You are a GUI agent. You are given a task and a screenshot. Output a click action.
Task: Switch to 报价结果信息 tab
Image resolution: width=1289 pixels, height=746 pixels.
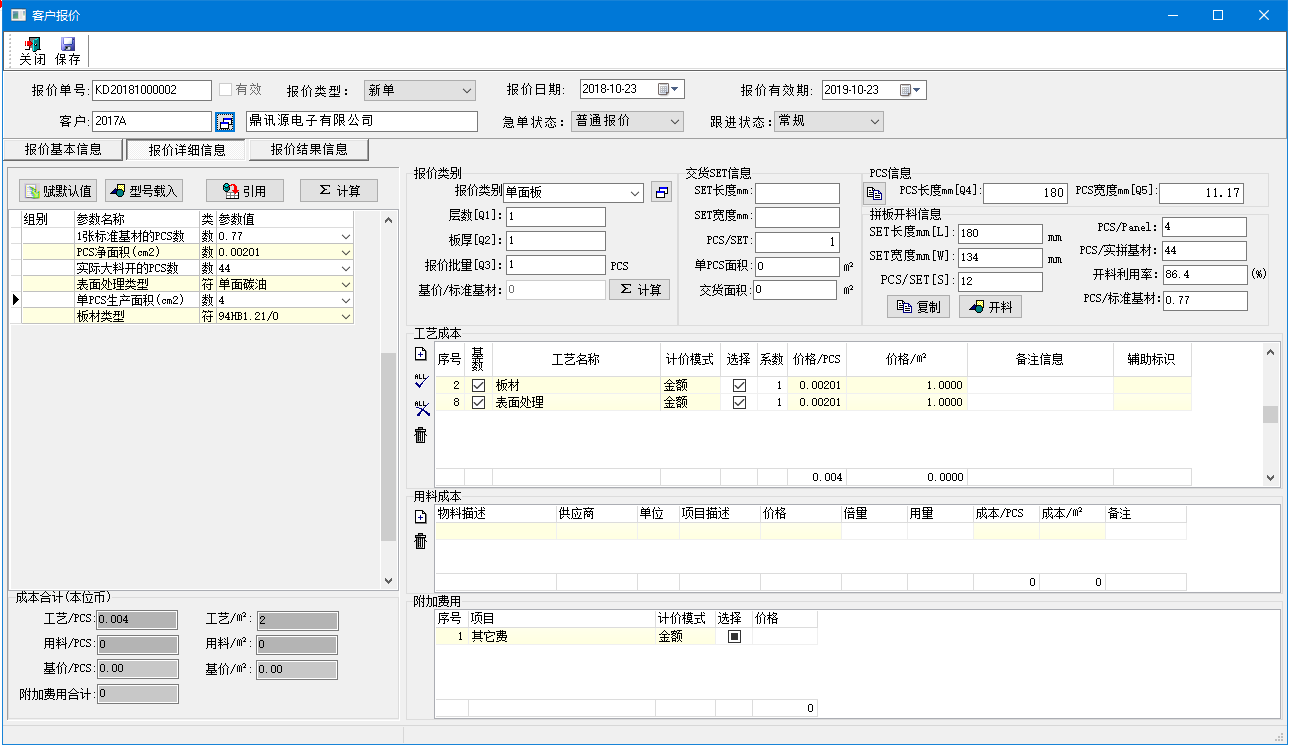pyautogui.click(x=309, y=150)
